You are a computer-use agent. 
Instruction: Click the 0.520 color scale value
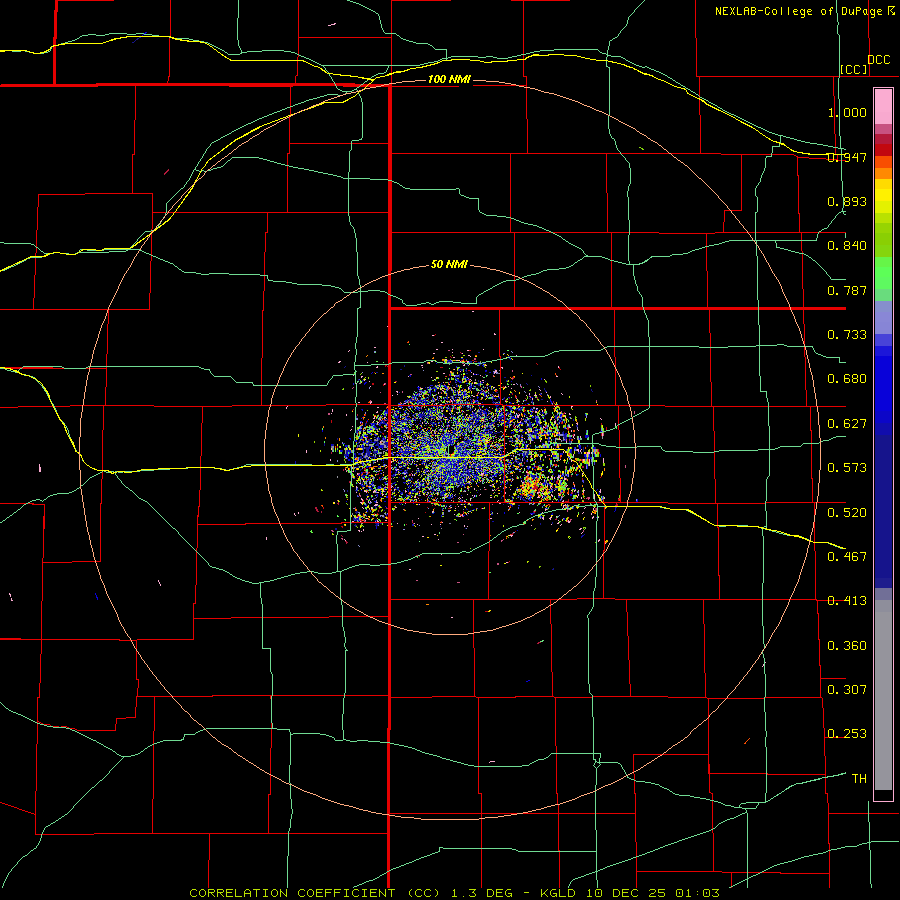click(847, 513)
